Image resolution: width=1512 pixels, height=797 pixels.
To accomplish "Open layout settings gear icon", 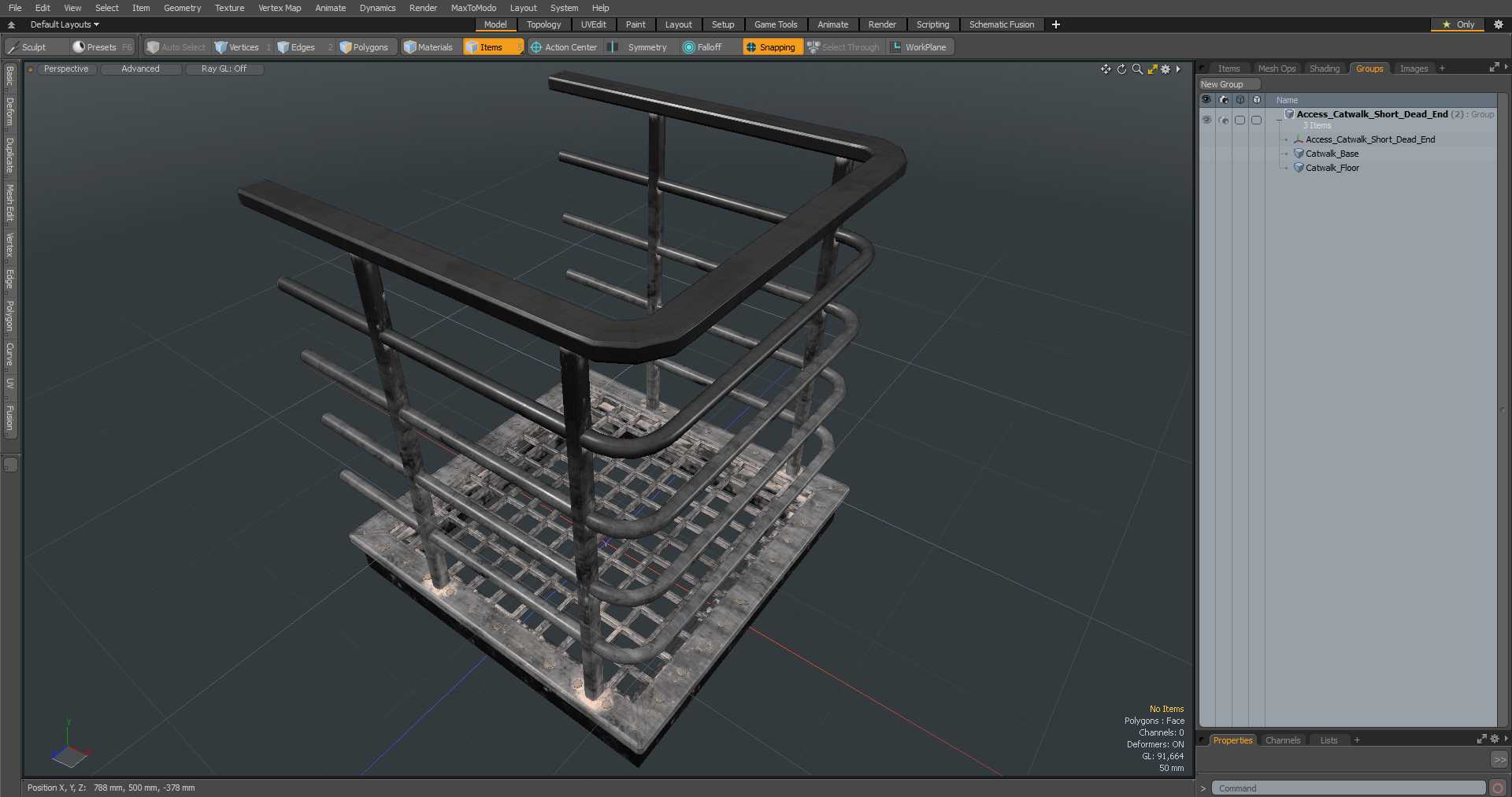I will (1499, 24).
